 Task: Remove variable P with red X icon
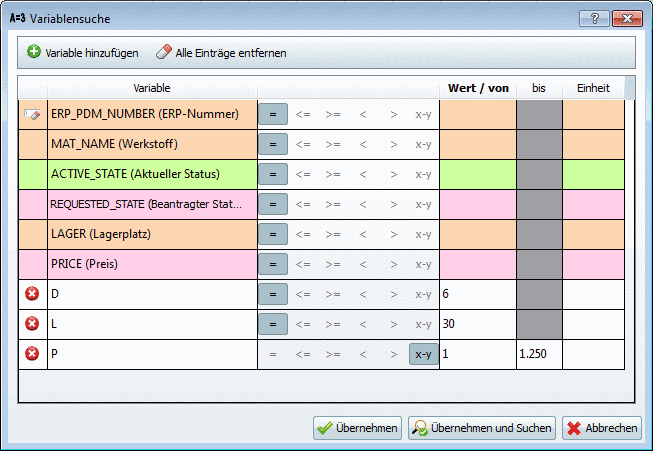32,354
